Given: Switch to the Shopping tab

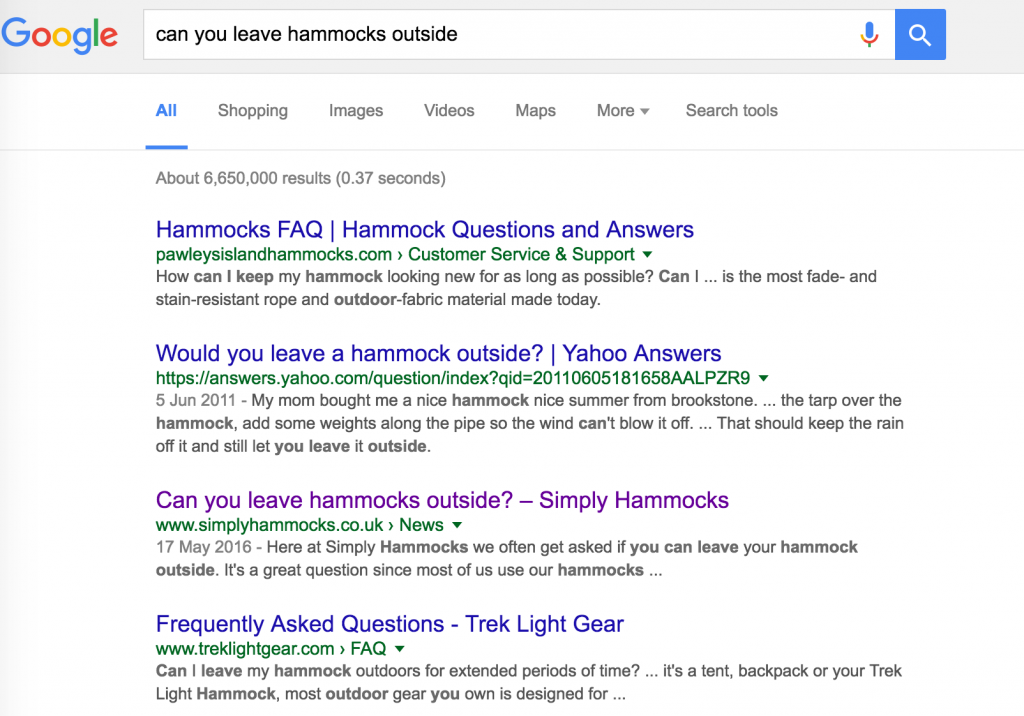Looking at the screenshot, I should [253, 111].
